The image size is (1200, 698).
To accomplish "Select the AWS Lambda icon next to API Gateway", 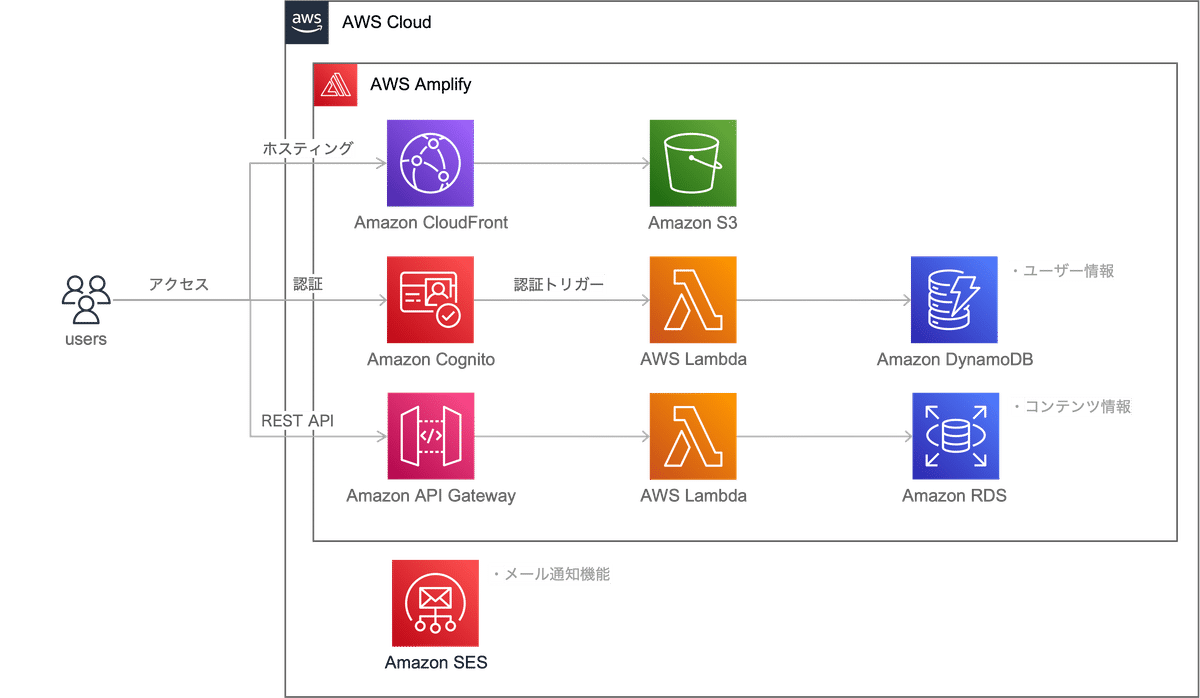I will point(692,436).
